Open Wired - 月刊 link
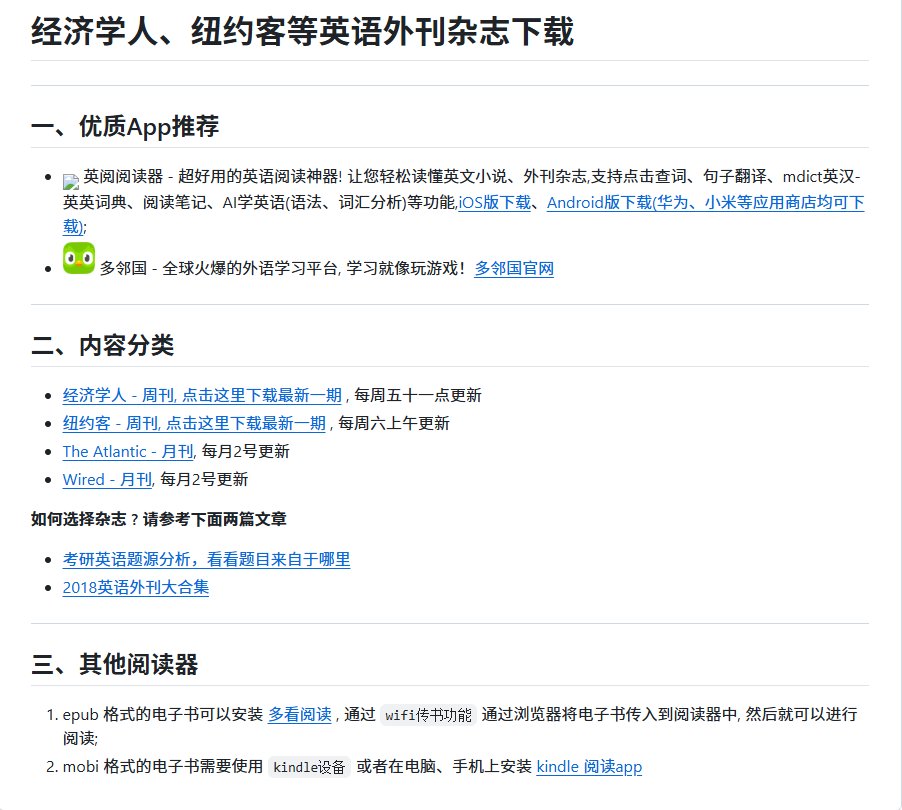This screenshot has width=902, height=810. pyautogui.click(x=108, y=480)
